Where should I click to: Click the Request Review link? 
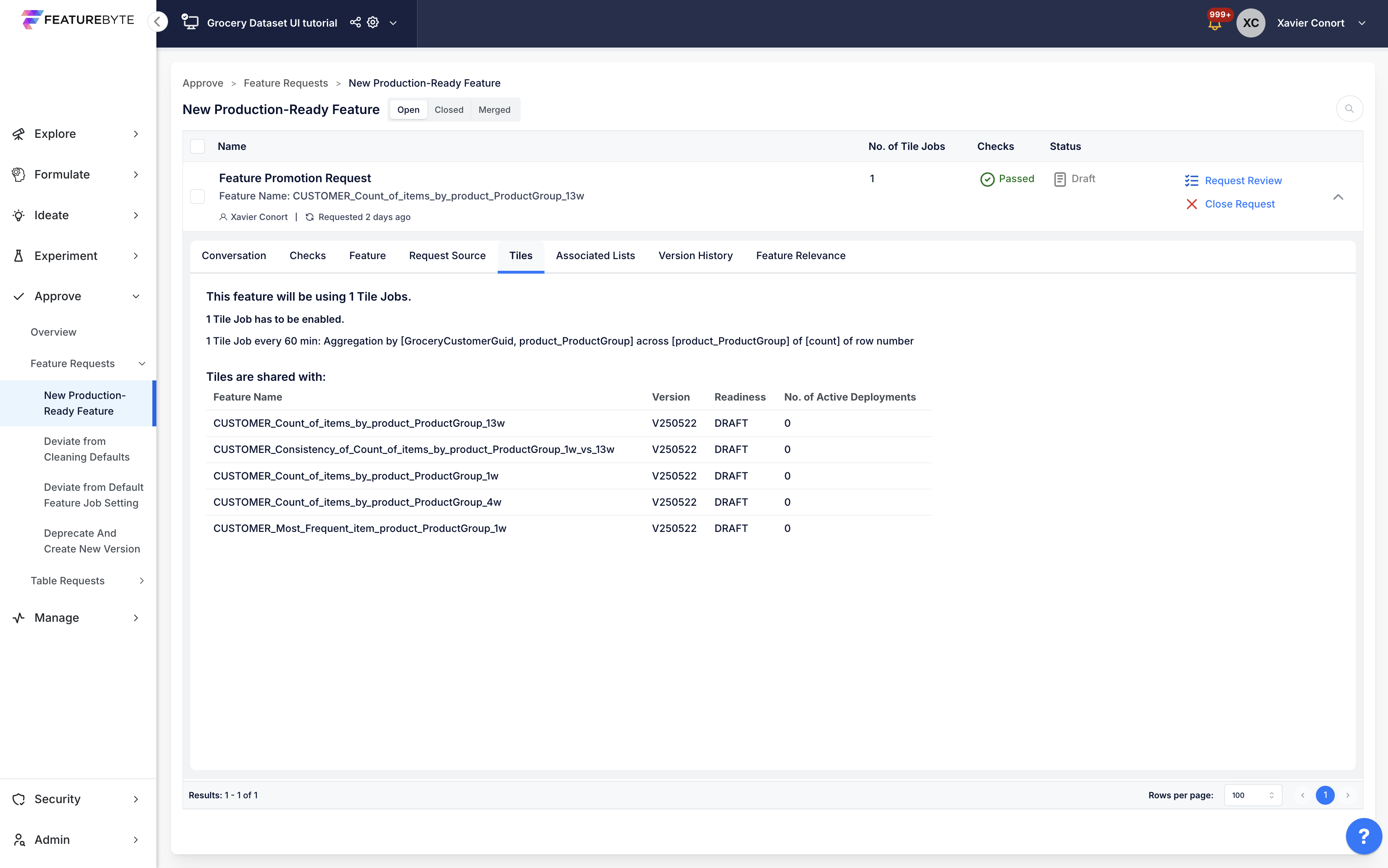tap(1243, 181)
